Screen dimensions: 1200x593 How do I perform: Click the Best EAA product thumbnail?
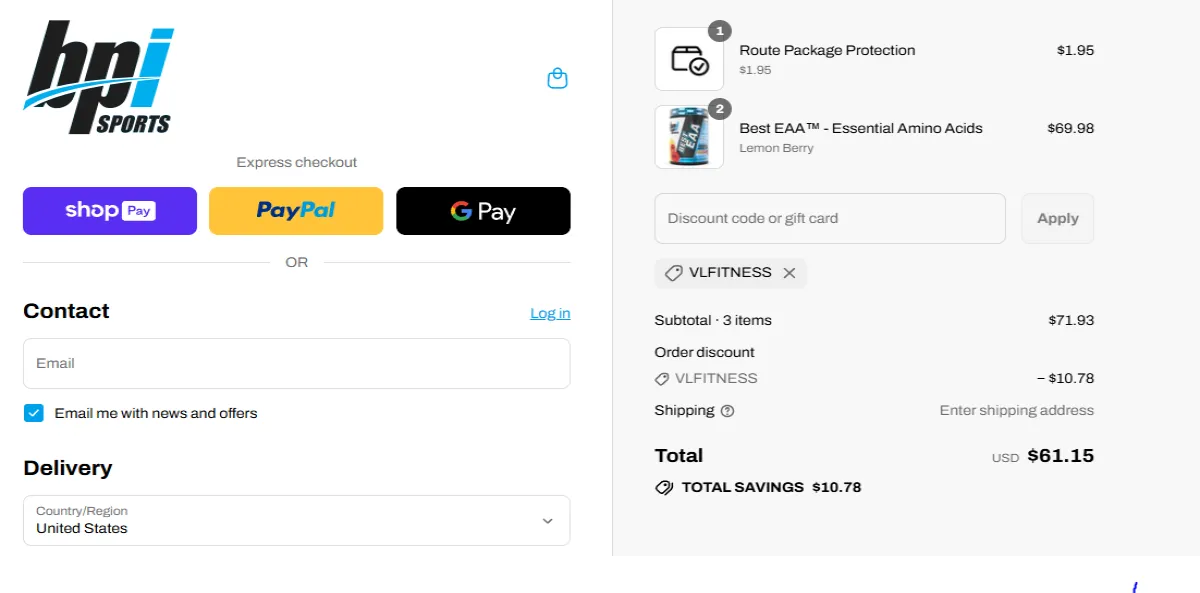pyautogui.click(x=689, y=137)
